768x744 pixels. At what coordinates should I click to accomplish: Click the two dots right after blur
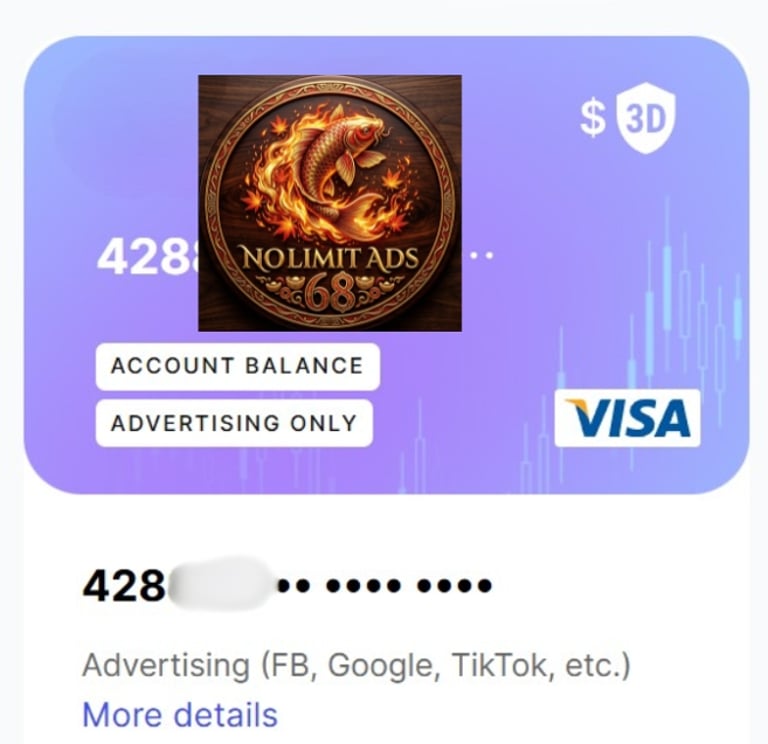[294, 585]
